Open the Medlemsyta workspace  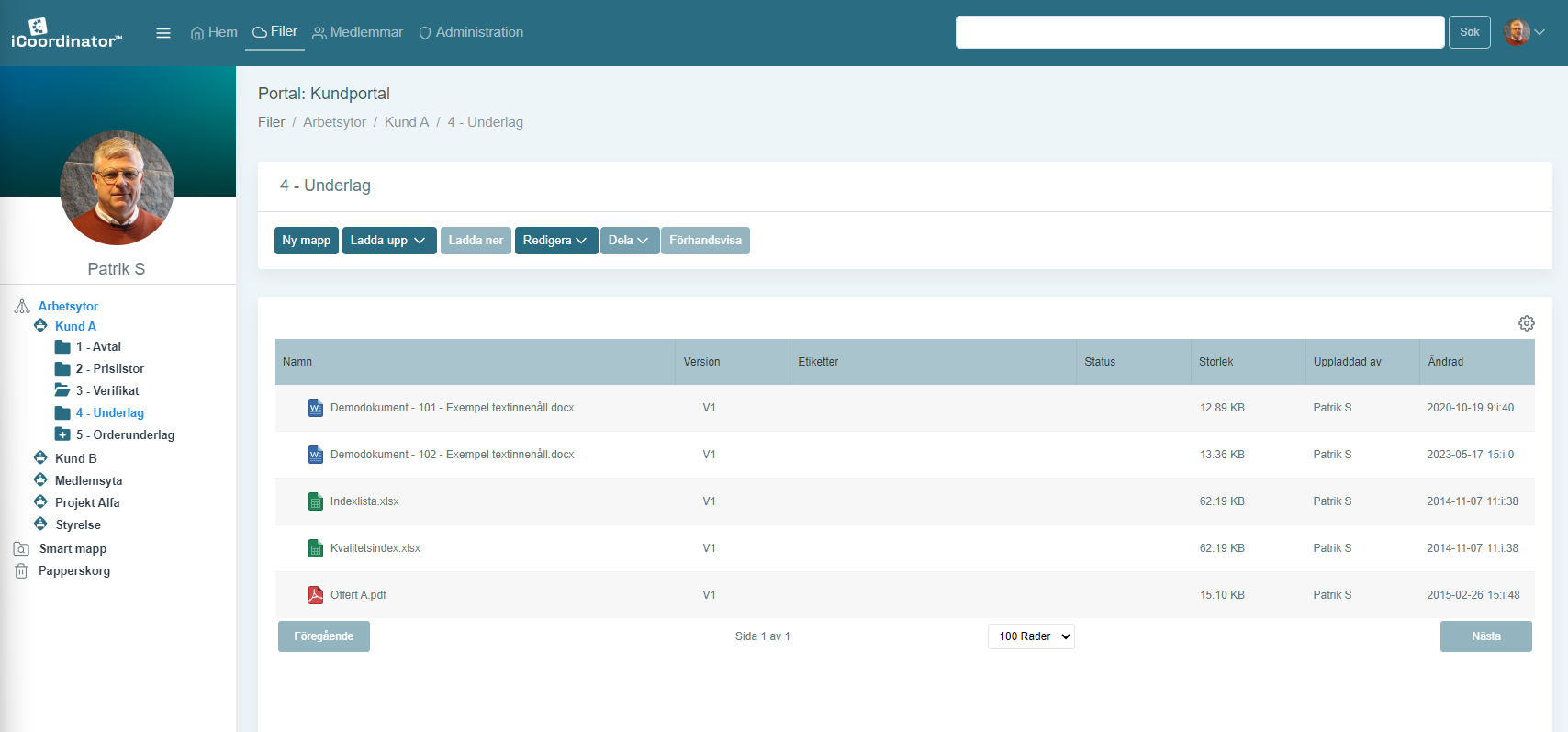(x=88, y=480)
